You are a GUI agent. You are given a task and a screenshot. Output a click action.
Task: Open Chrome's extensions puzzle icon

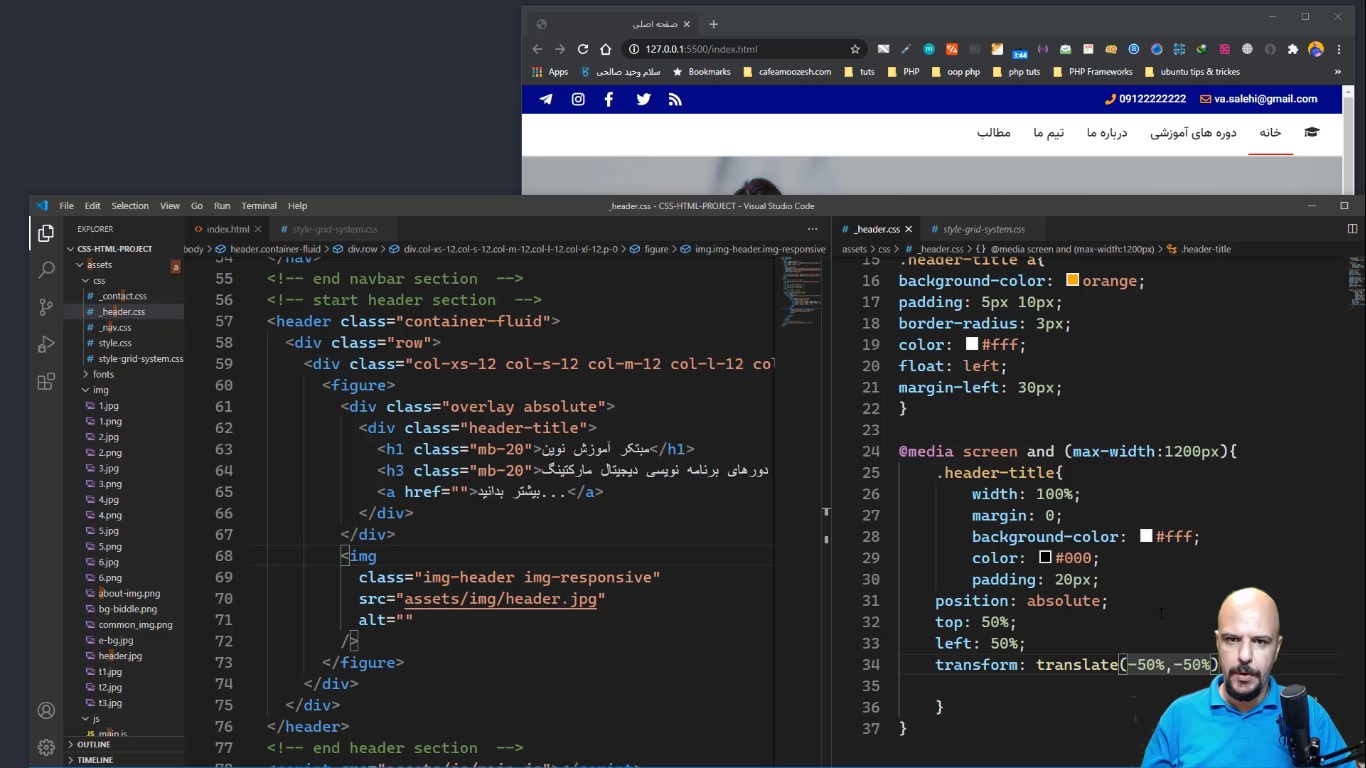1293,49
